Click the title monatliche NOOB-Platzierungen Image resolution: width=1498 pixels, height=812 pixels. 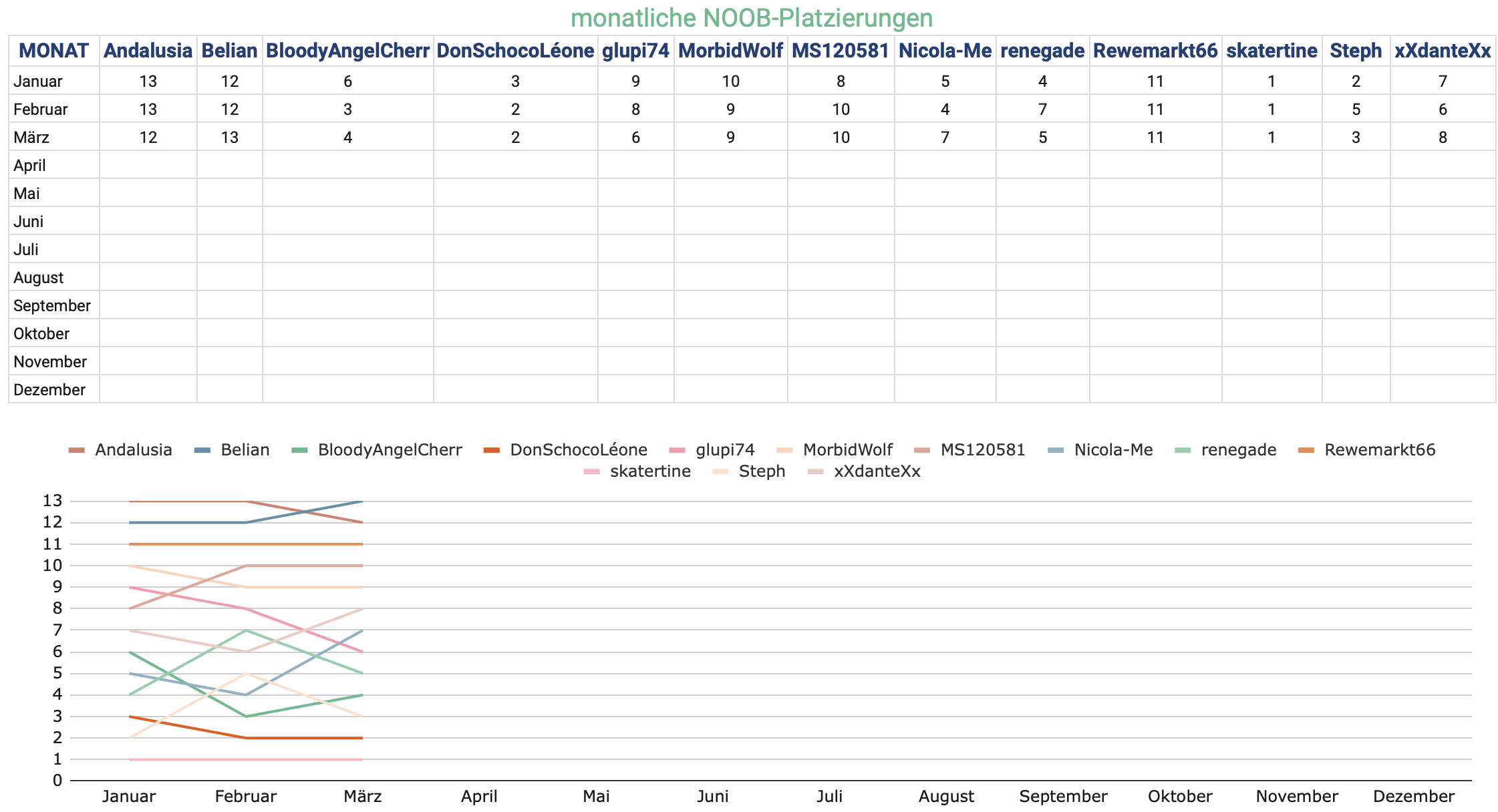[x=752, y=18]
